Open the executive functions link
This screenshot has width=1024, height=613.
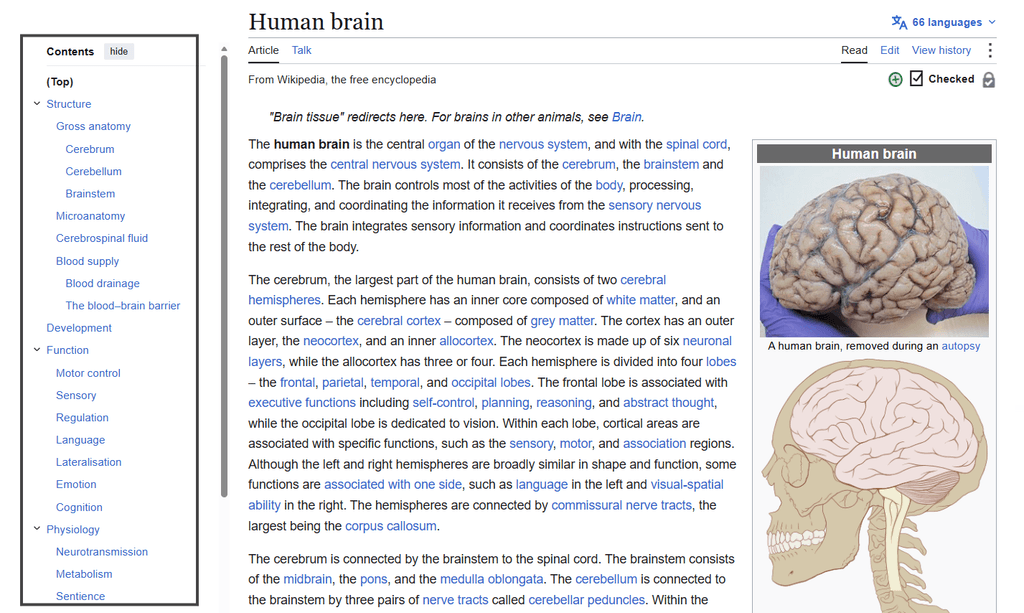[x=302, y=402]
